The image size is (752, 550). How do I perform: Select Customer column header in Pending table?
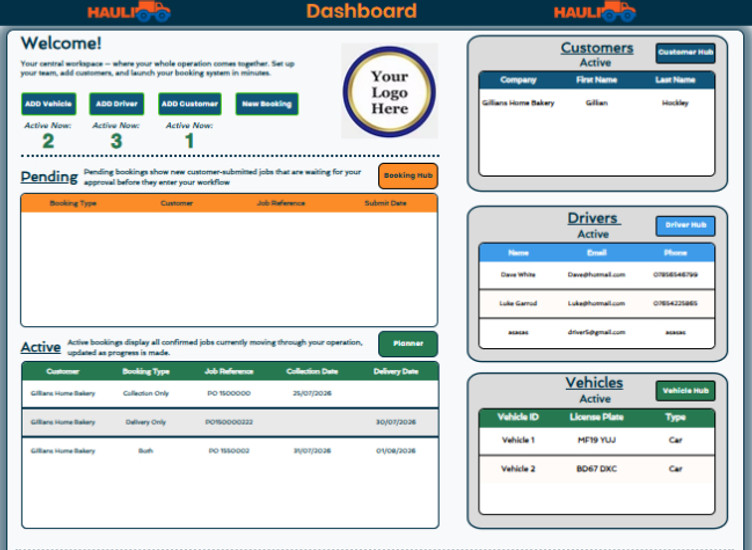177,203
